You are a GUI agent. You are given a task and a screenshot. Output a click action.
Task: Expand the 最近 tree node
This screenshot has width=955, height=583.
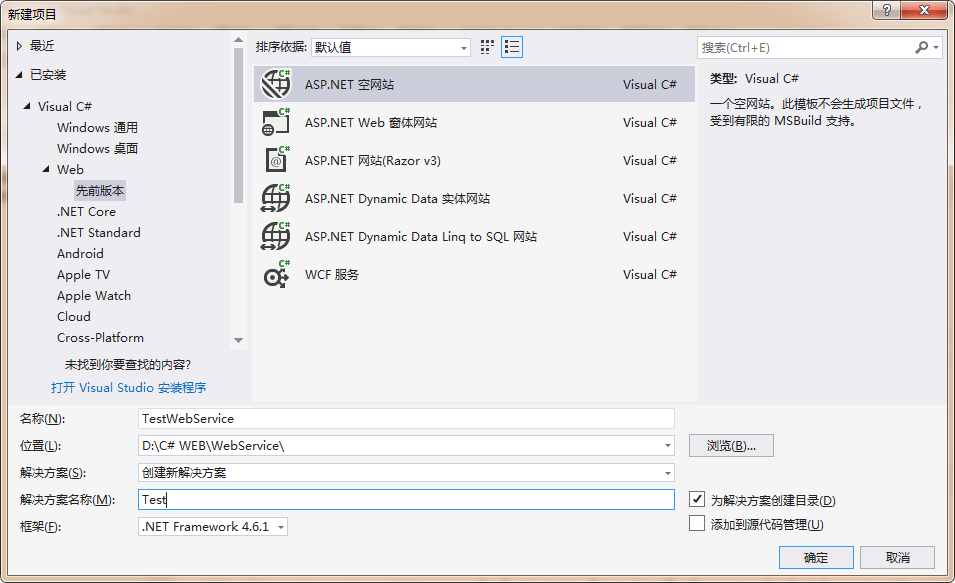tap(19, 46)
